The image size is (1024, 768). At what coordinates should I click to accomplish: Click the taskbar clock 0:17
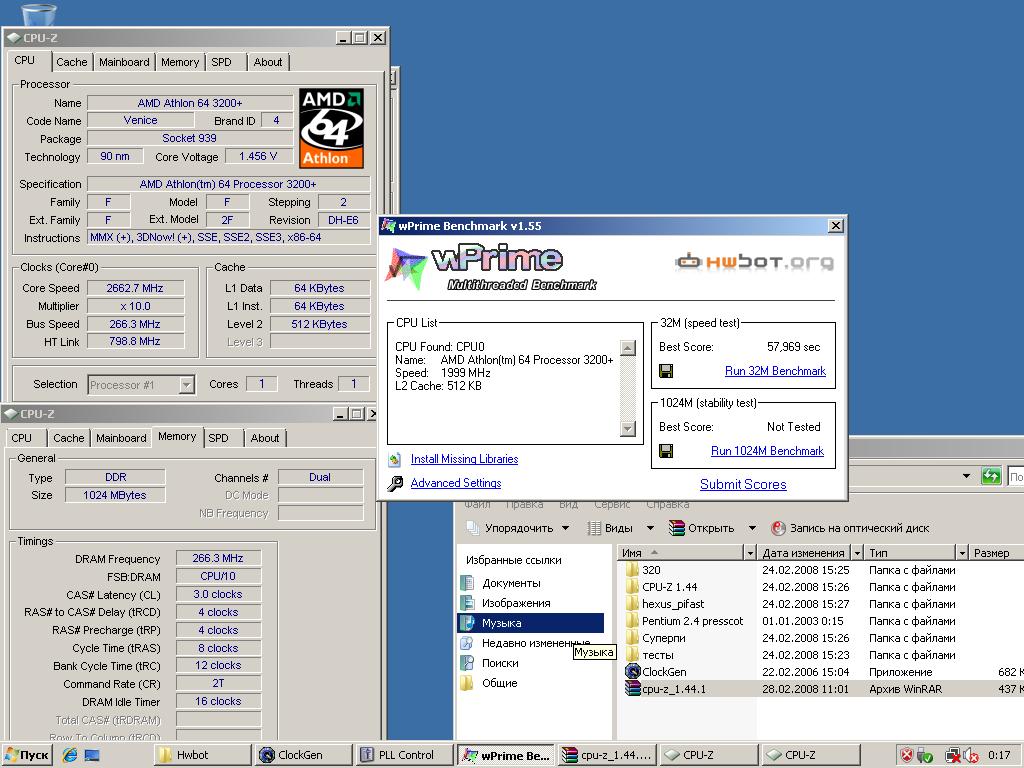999,756
